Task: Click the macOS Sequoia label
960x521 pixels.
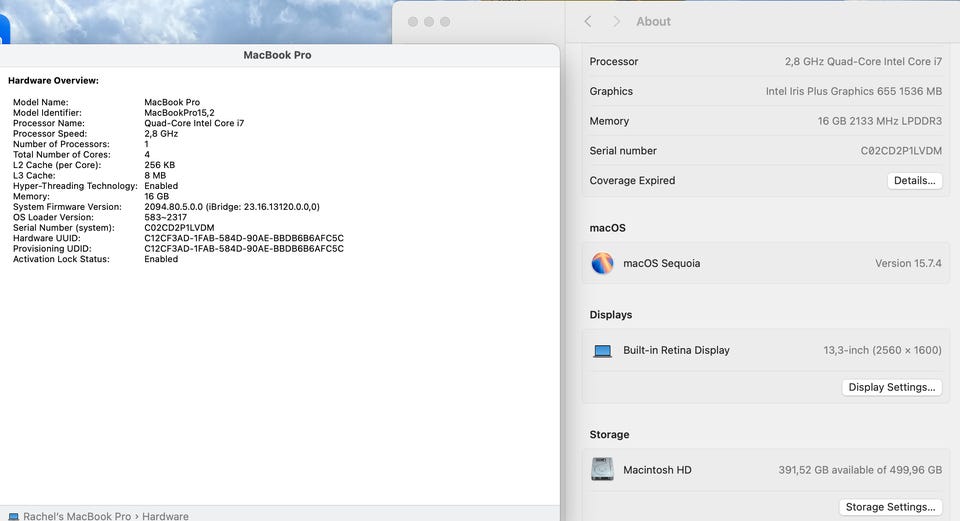Action: point(662,263)
